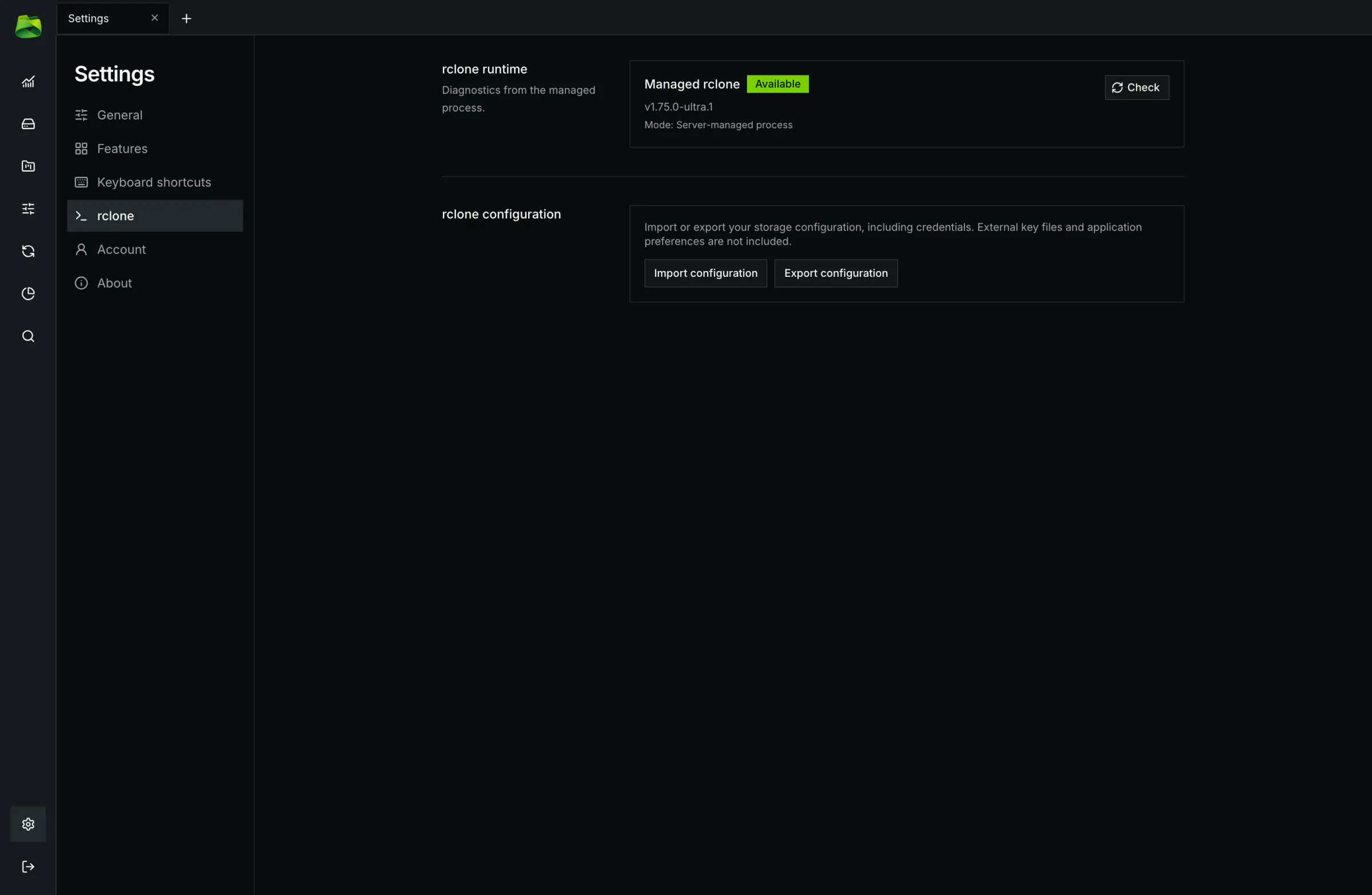The image size is (1372, 895).
Task: Open the pie chart icon in sidebar
Action: pyautogui.click(x=28, y=293)
